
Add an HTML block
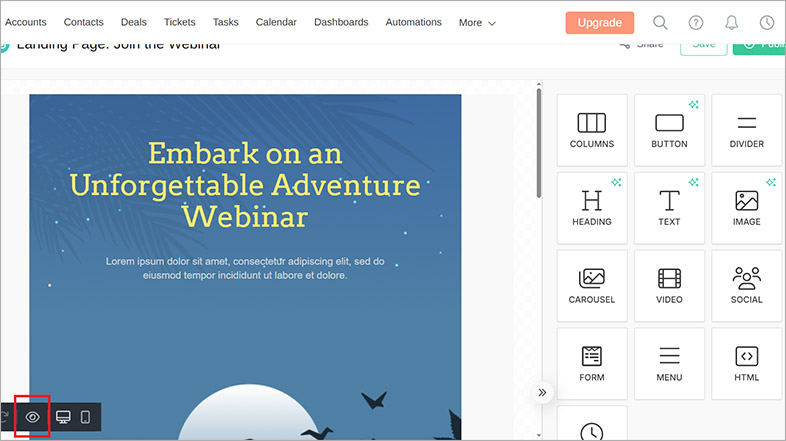point(746,364)
